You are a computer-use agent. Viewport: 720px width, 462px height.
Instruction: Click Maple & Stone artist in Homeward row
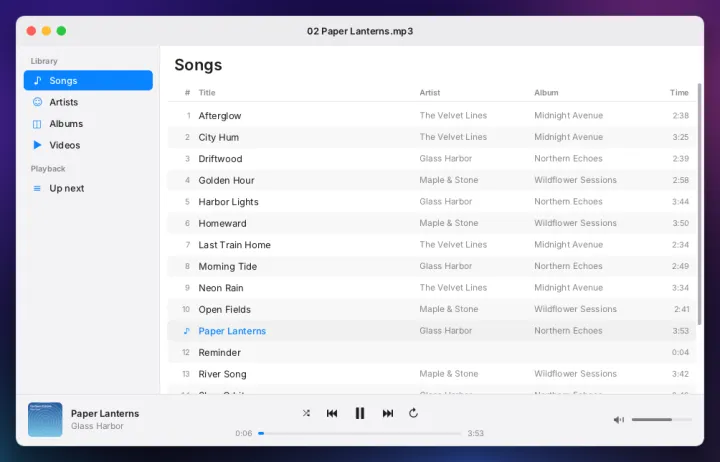pos(449,223)
